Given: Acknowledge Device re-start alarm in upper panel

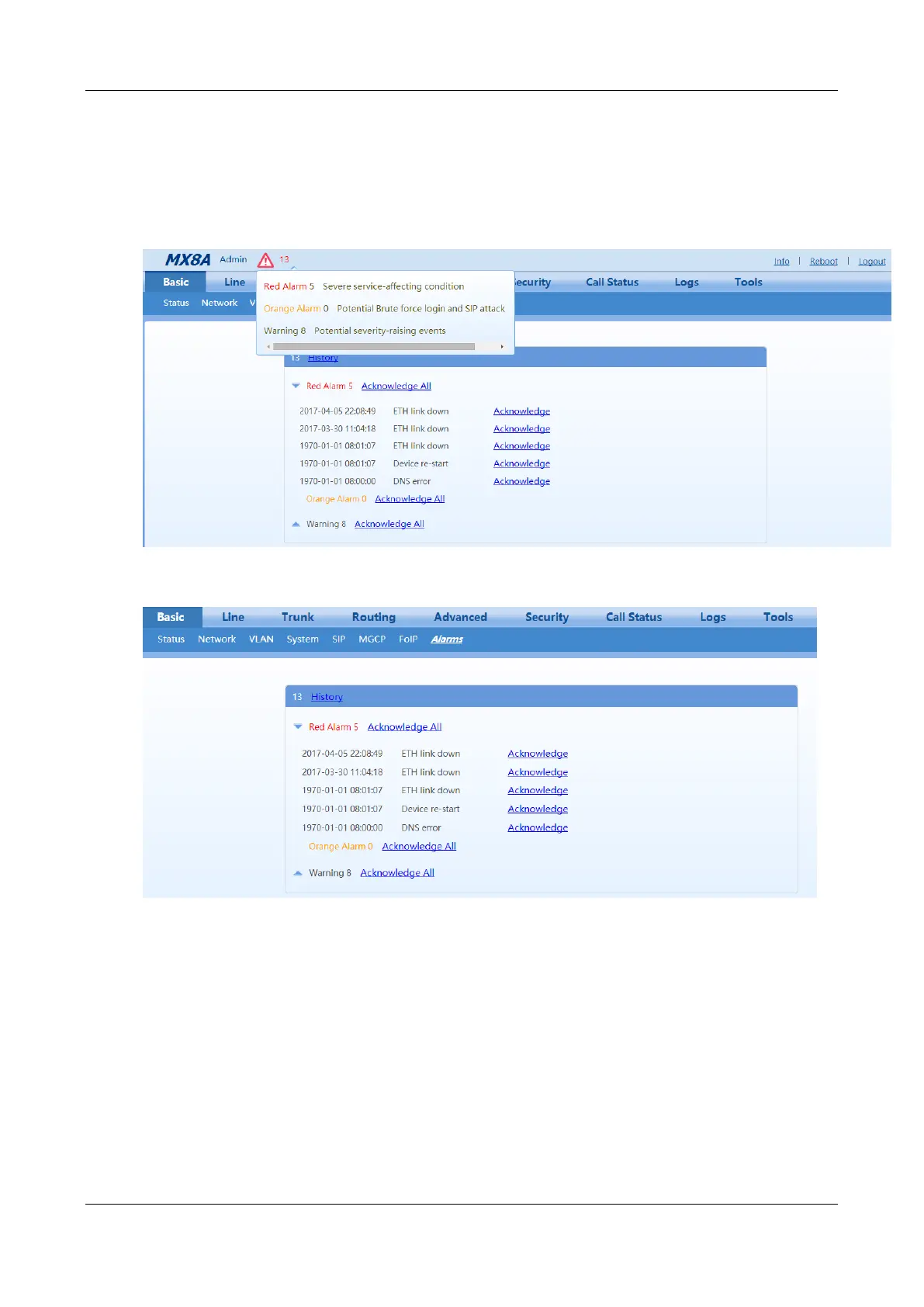Looking at the screenshot, I should [521, 463].
